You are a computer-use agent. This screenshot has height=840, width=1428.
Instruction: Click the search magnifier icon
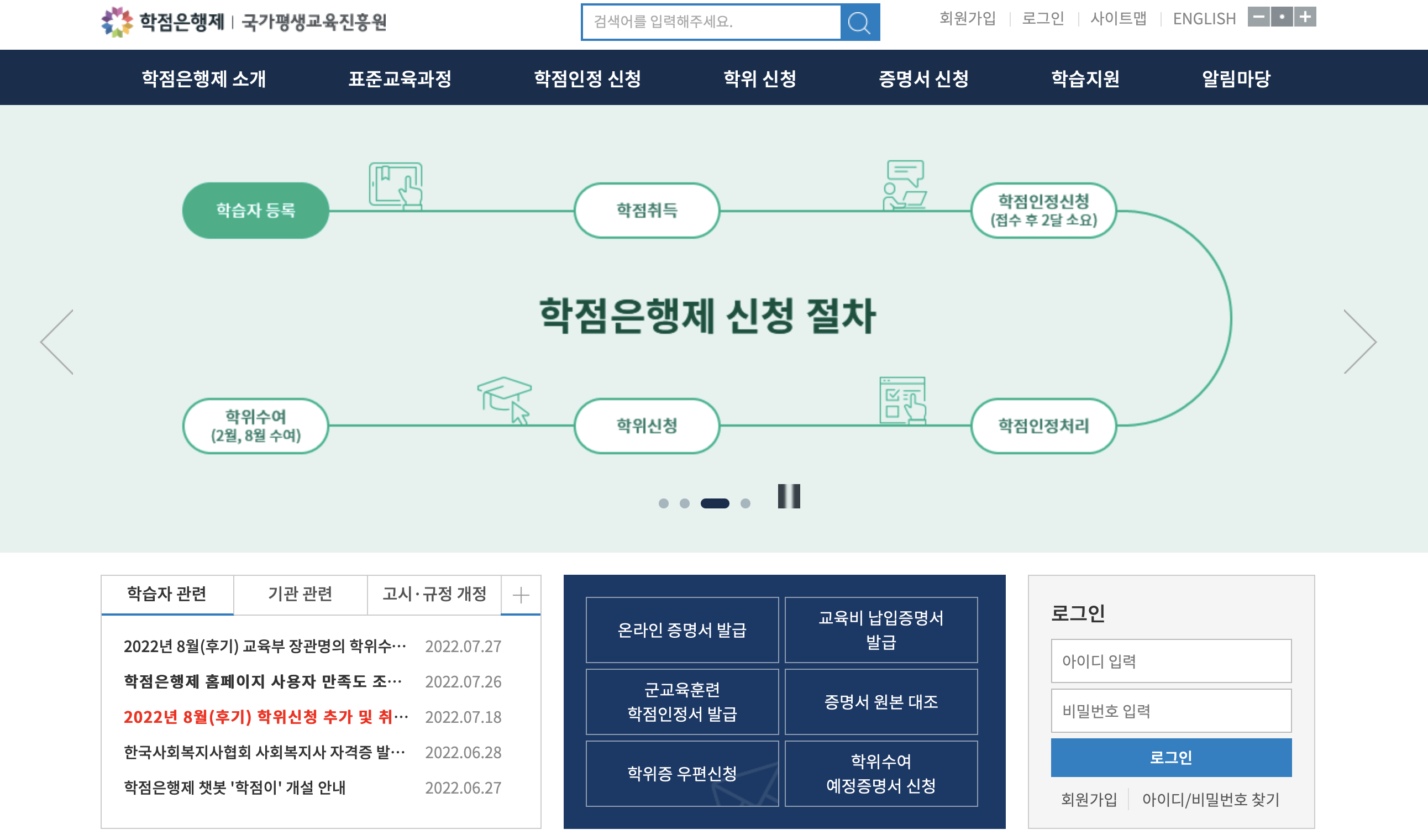click(859, 23)
